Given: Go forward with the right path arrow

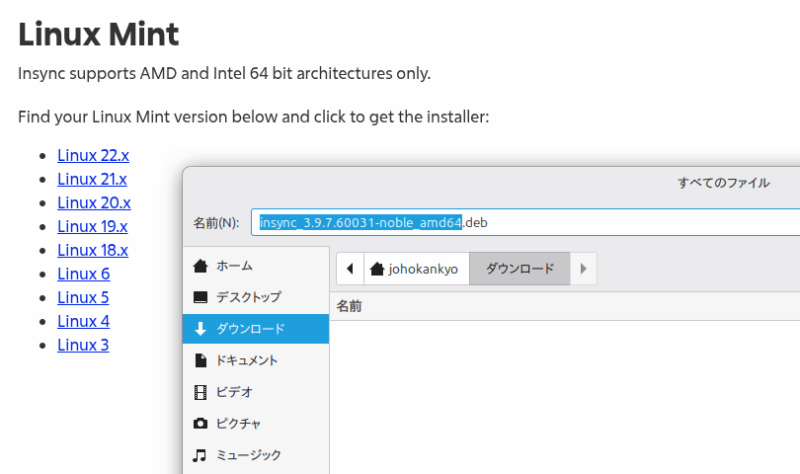Looking at the screenshot, I should [583, 268].
